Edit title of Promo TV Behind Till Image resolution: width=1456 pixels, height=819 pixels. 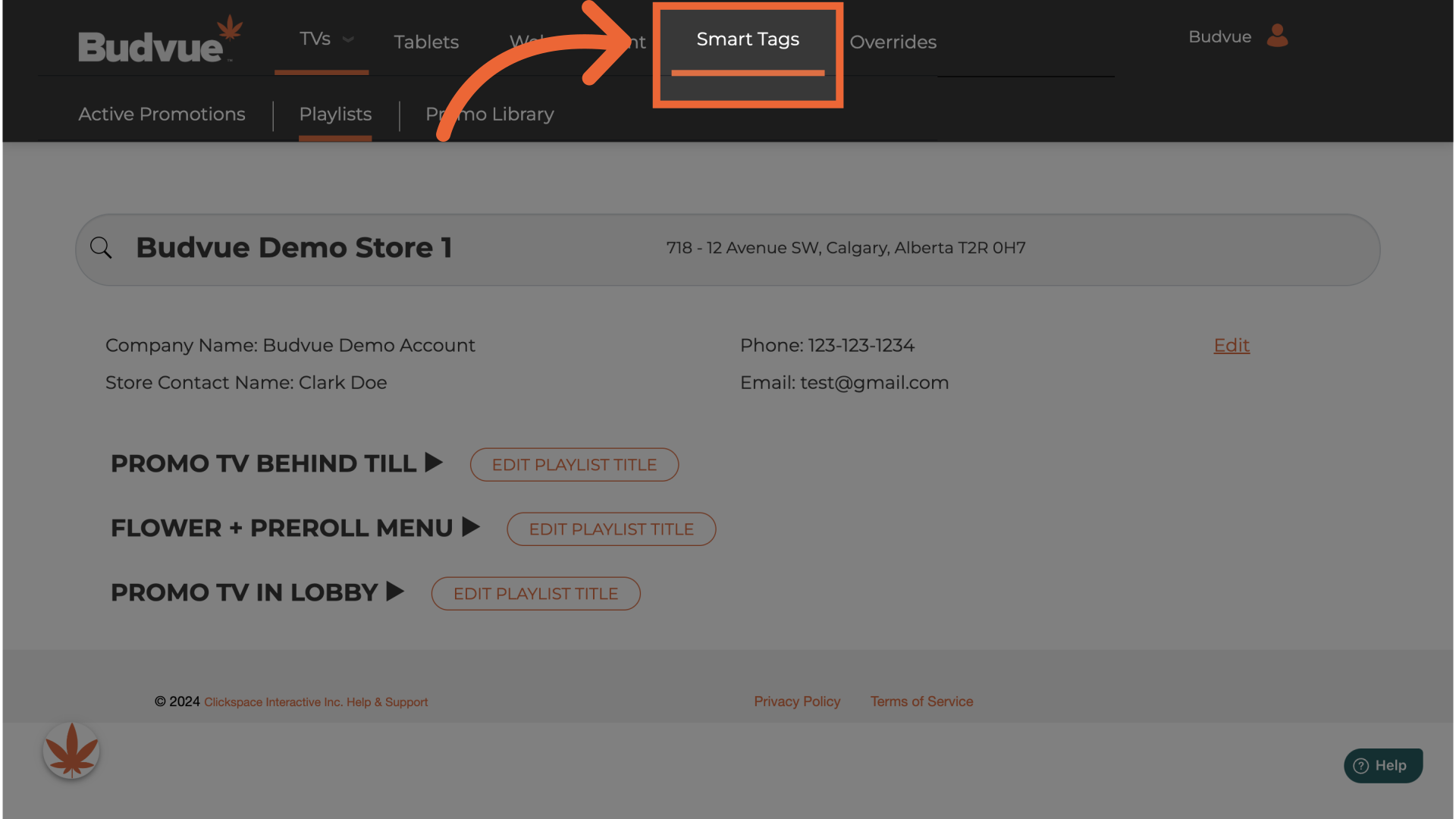pyautogui.click(x=574, y=464)
